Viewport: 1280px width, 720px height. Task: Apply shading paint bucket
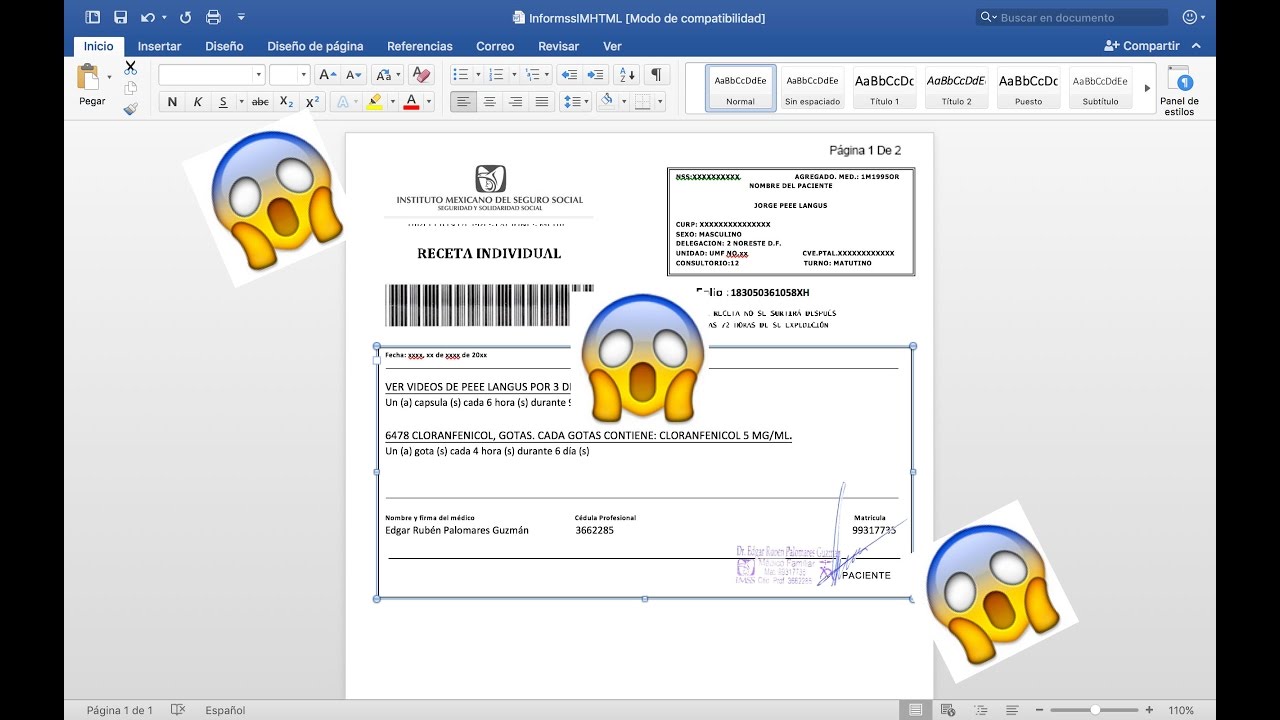click(x=606, y=102)
